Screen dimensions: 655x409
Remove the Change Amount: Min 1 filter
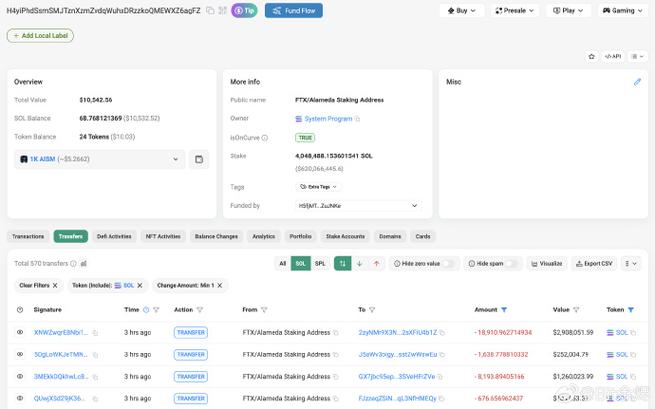[x=221, y=285]
